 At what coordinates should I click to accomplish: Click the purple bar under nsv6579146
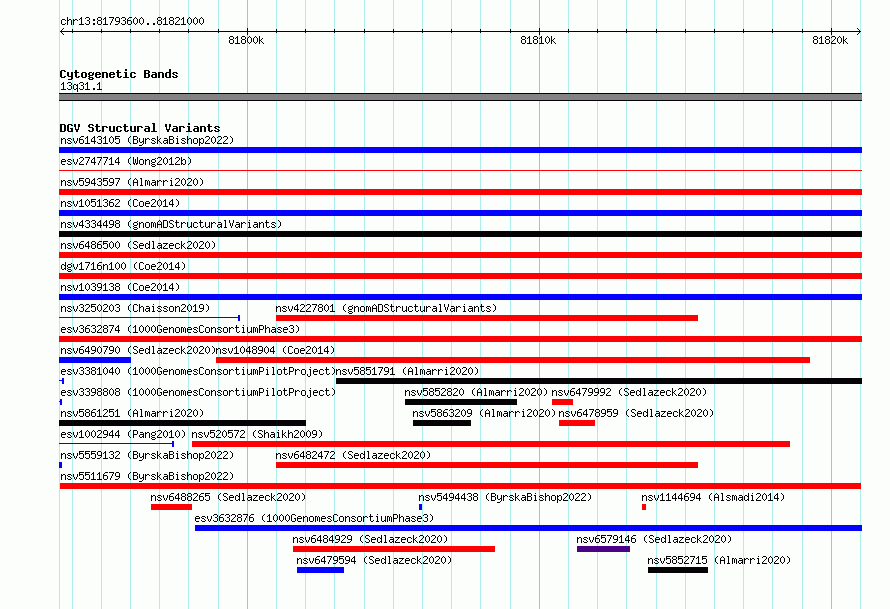[603, 549]
